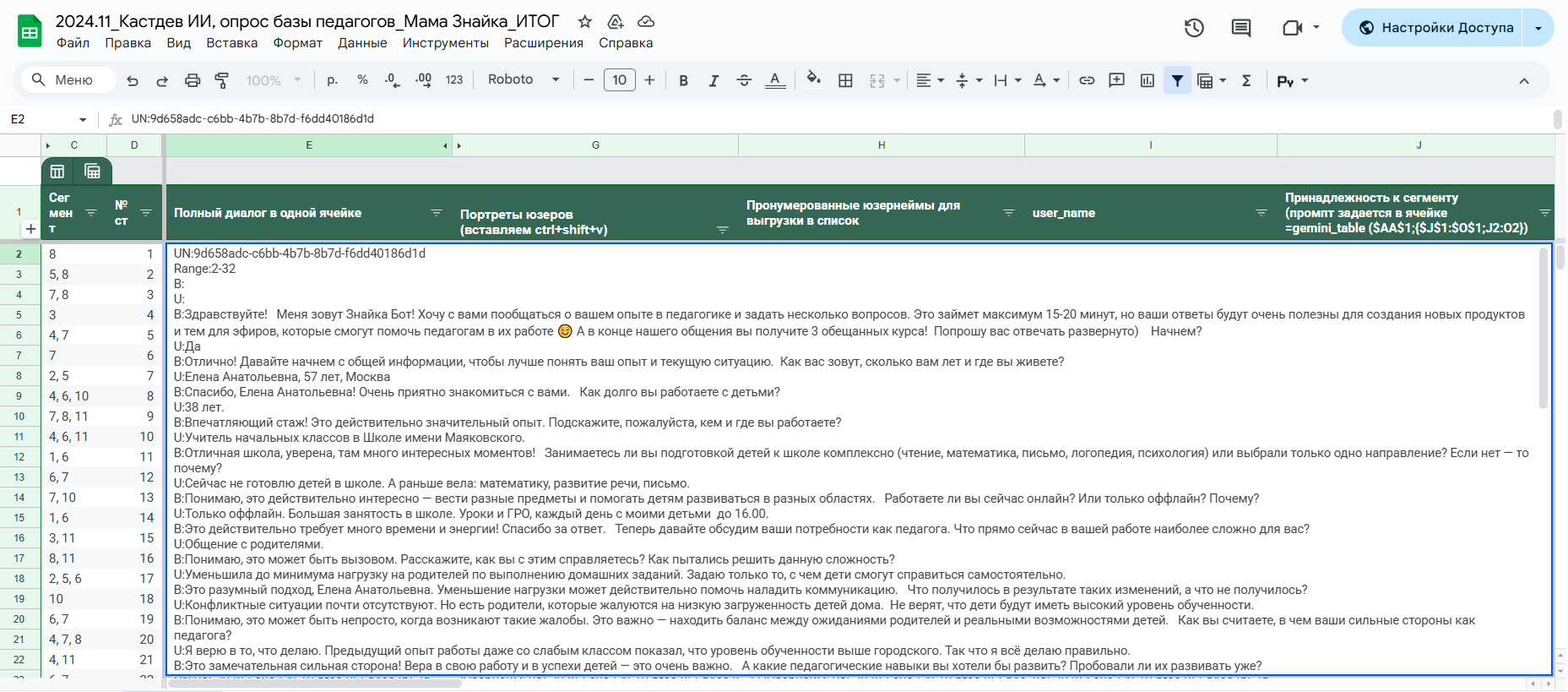
Task: Collapse the toolbar with the chevron
Action: coord(1524,80)
